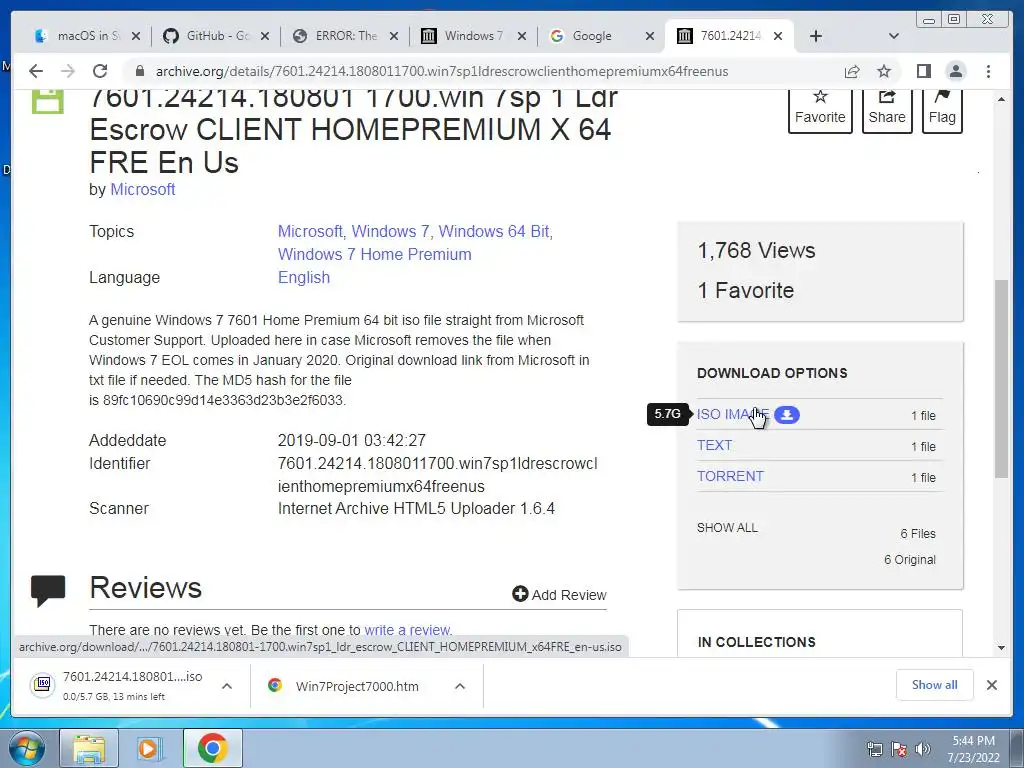The height and width of the screenshot is (768, 1024).
Task: Expand the Win7Project7000.htm download options
Action: [x=460, y=686]
